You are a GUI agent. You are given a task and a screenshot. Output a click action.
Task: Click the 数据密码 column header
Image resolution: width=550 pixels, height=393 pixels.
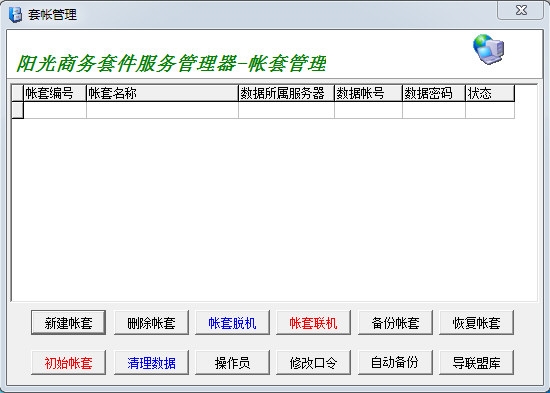coord(434,93)
